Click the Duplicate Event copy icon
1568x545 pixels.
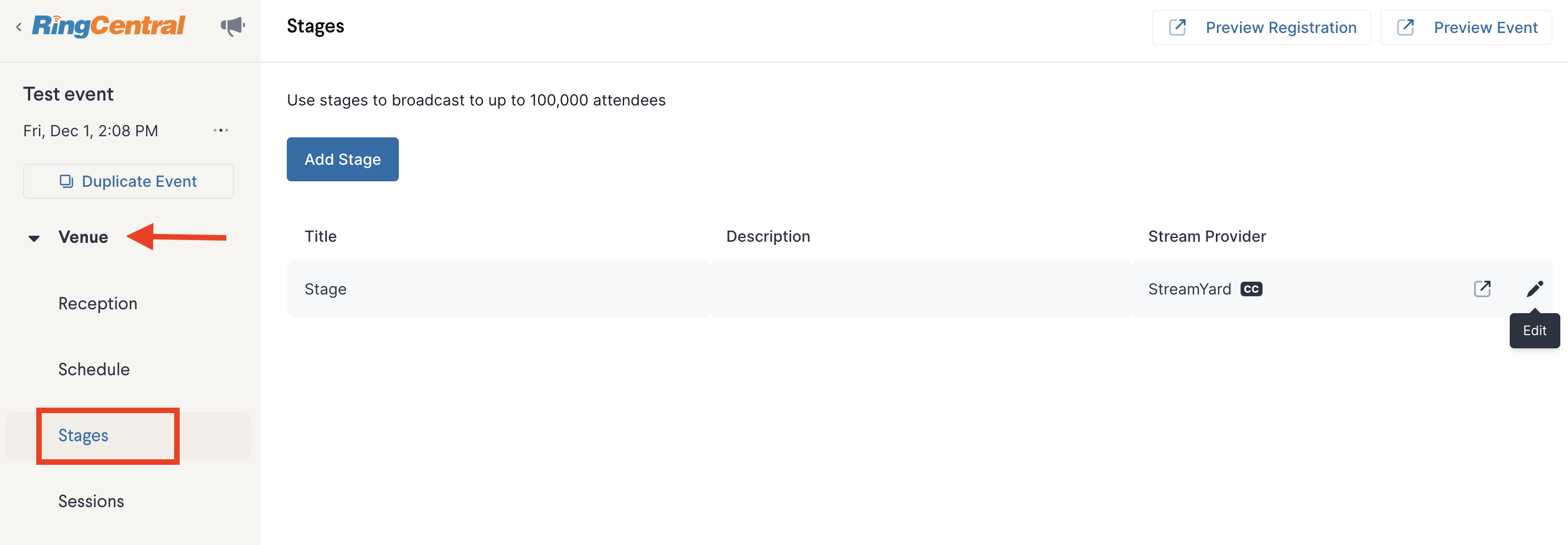point(66,181)
